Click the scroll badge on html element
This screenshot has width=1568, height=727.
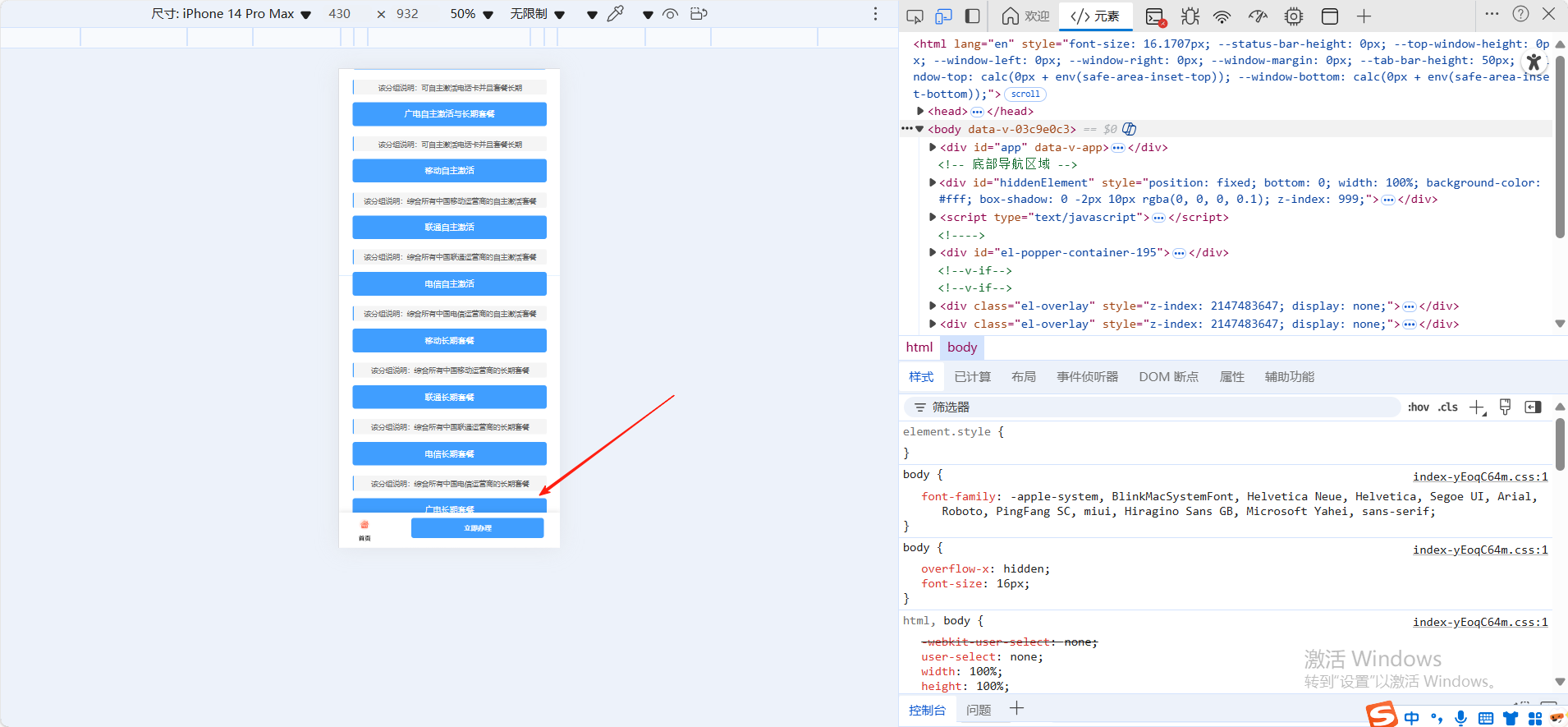coord(1025,94)
